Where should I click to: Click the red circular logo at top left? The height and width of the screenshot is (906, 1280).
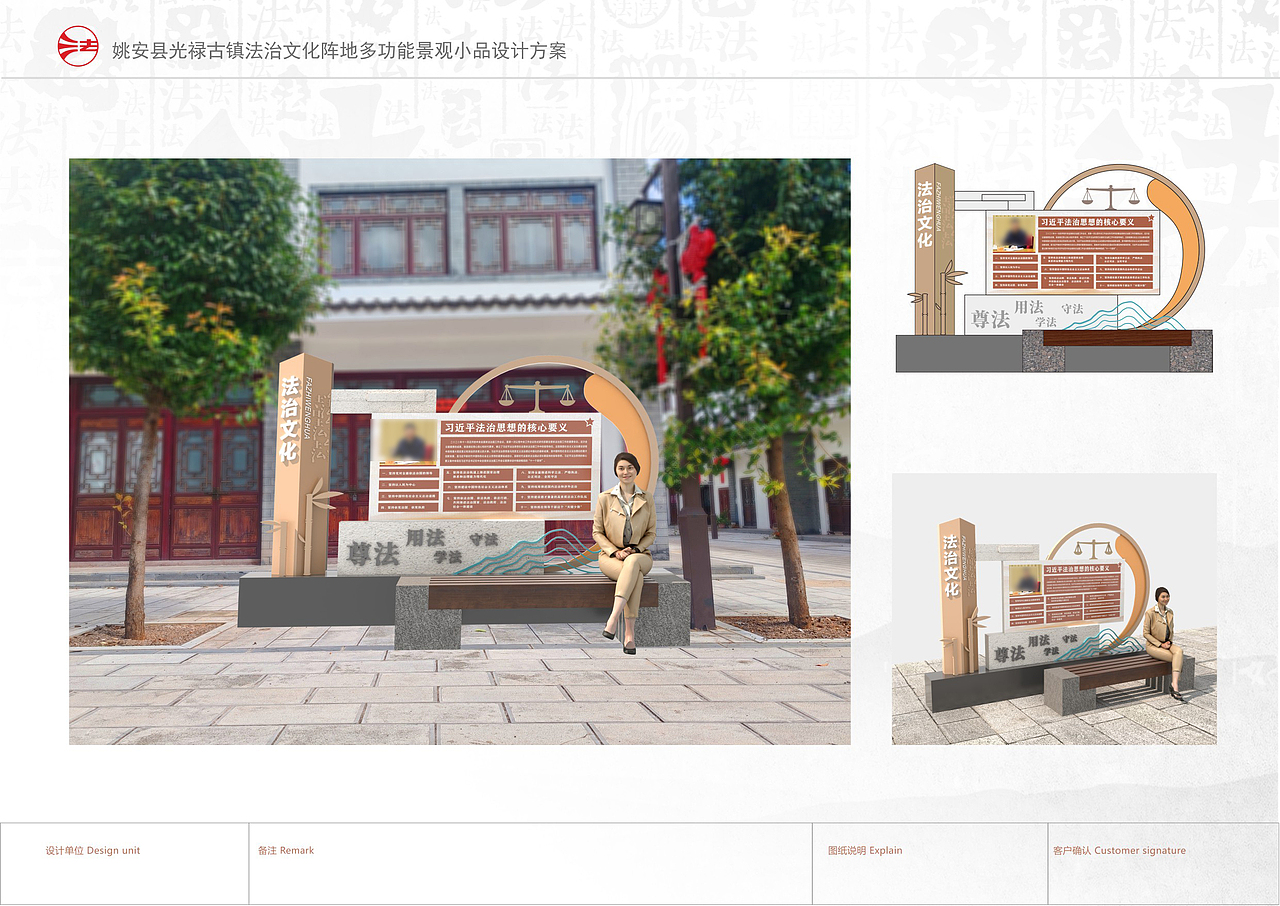coord(78,46)
